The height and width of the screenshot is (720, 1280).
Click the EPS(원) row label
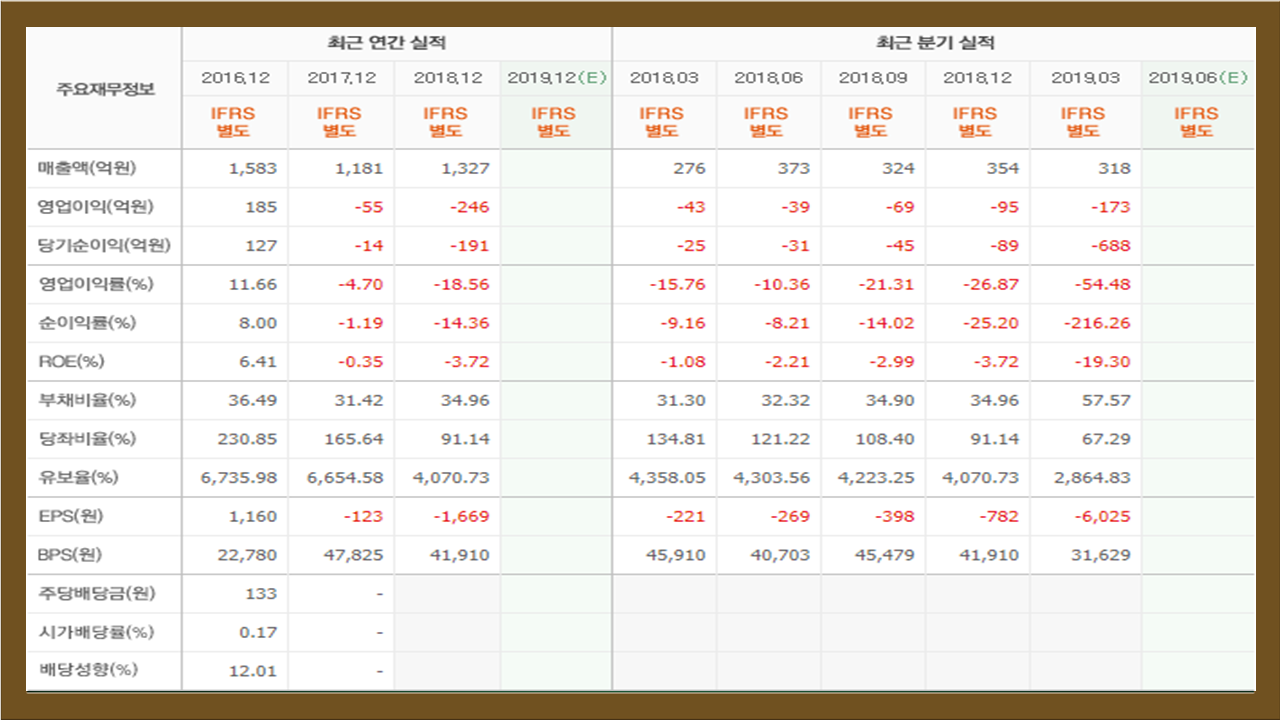tap(71, 517)
